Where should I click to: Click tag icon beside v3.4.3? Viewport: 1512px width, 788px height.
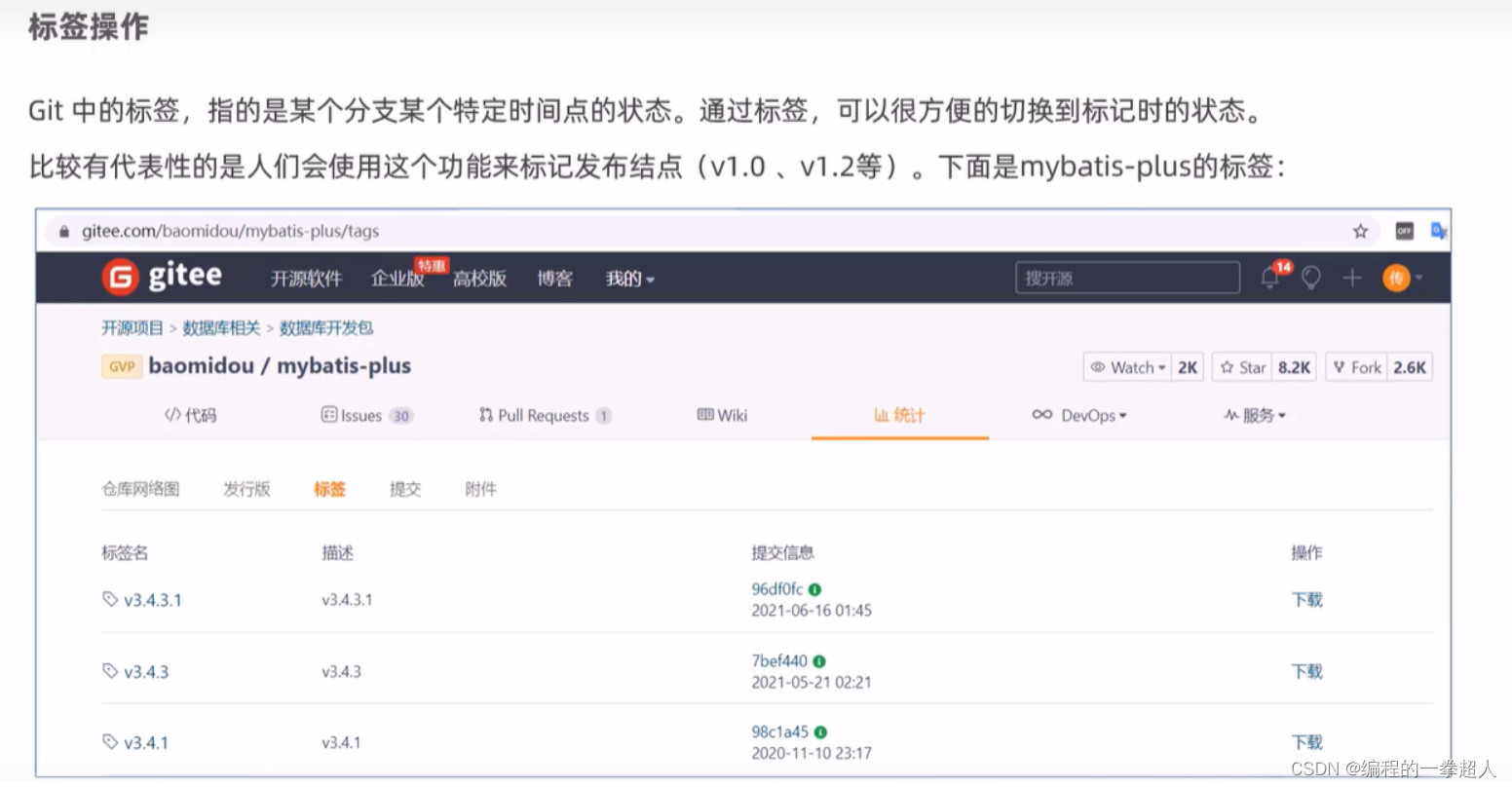point(110,671)
